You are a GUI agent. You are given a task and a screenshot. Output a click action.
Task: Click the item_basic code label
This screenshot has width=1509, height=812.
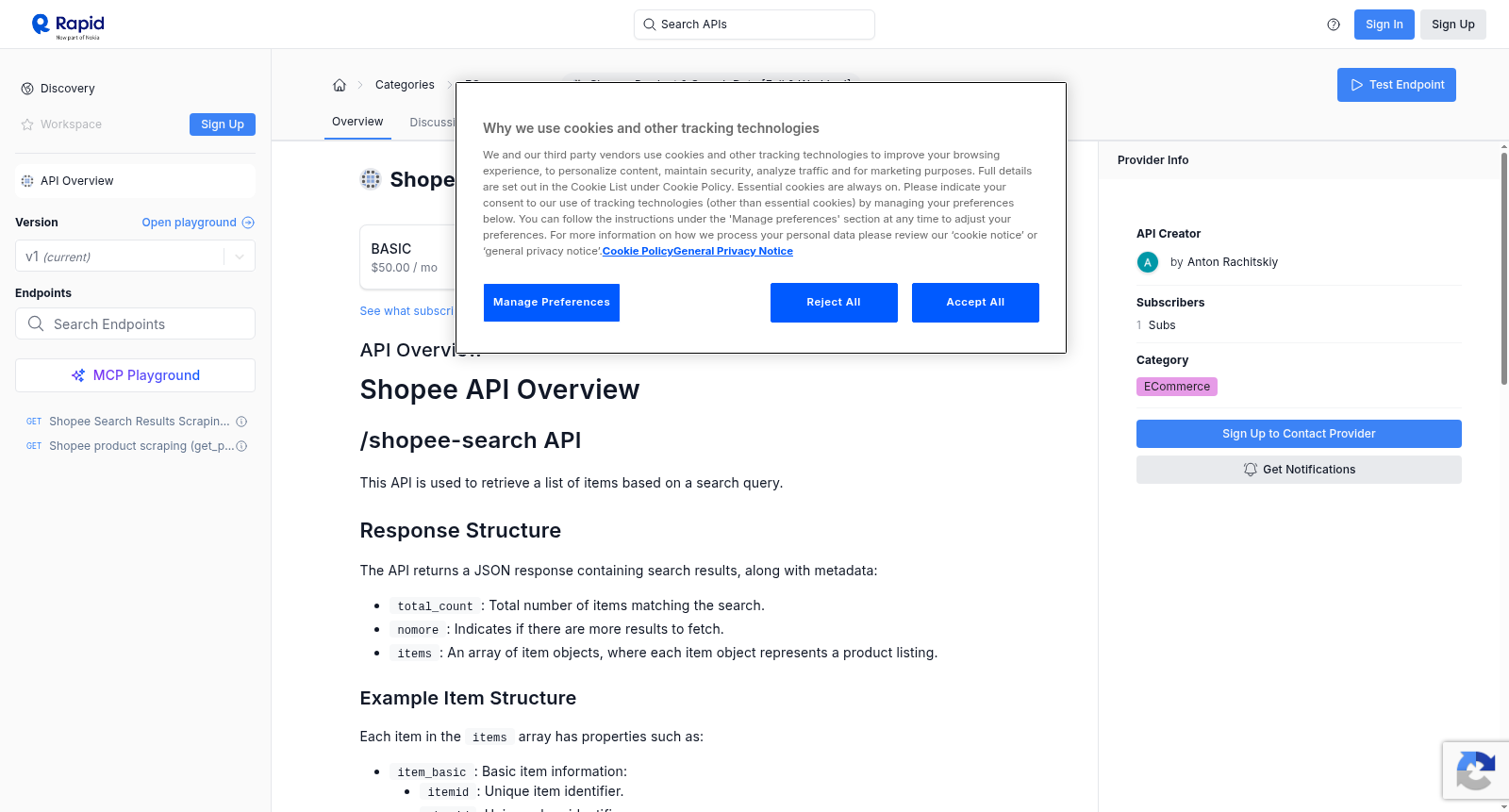click(432, 772)
